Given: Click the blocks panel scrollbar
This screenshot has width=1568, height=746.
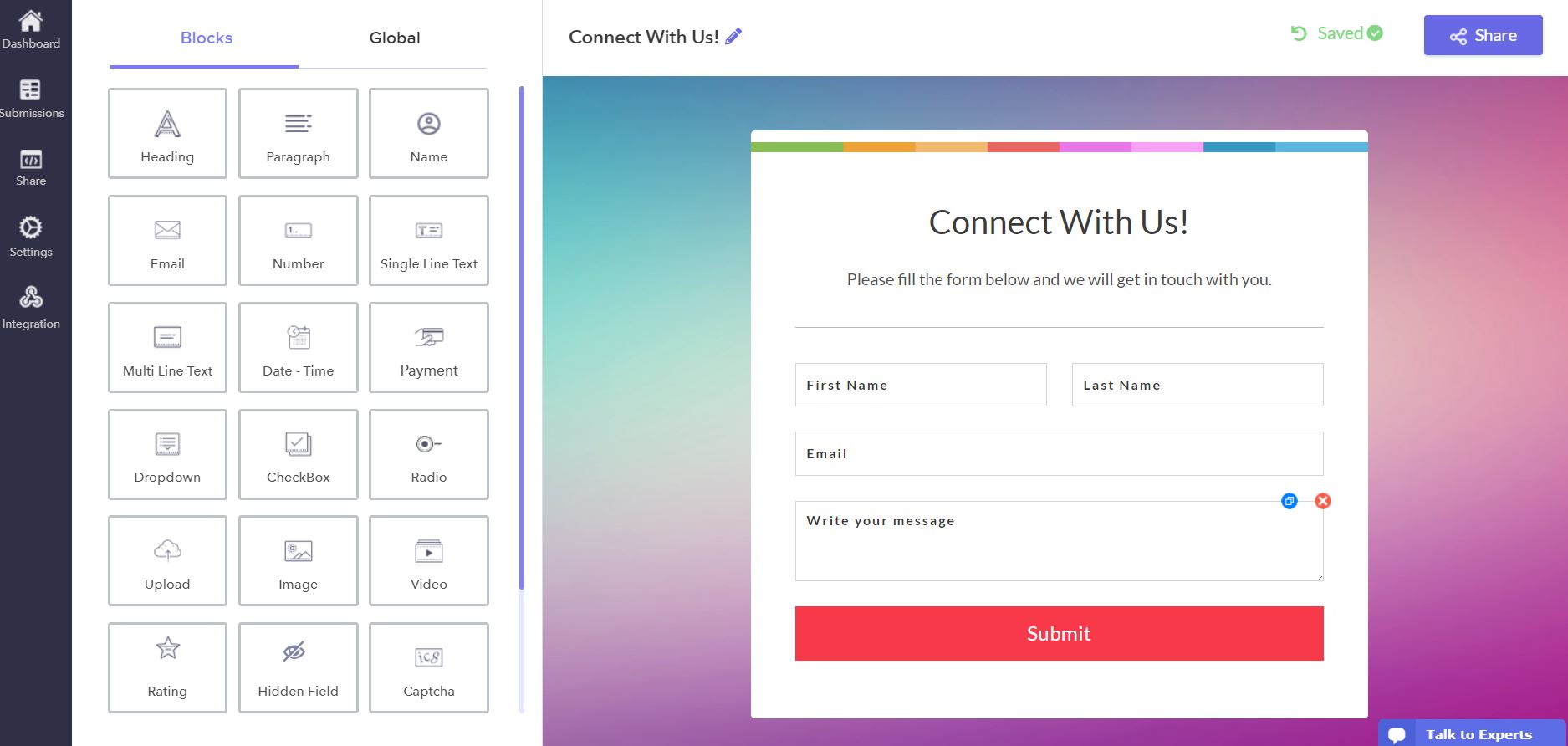Looking at the screenshot, I should point(522,335).
